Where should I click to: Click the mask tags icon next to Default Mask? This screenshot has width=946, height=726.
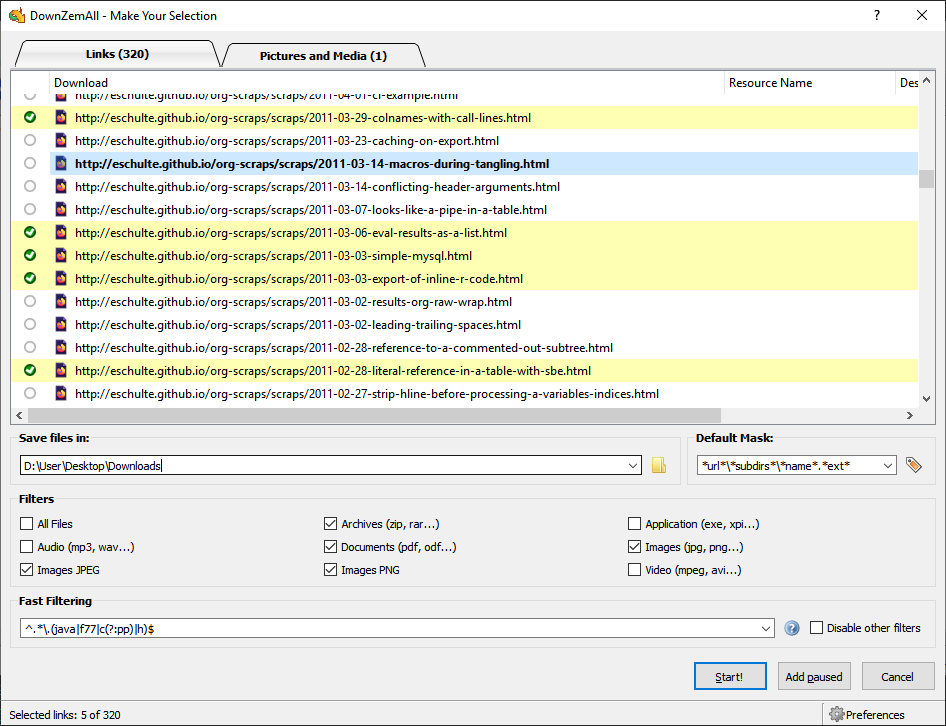(913, 465)
